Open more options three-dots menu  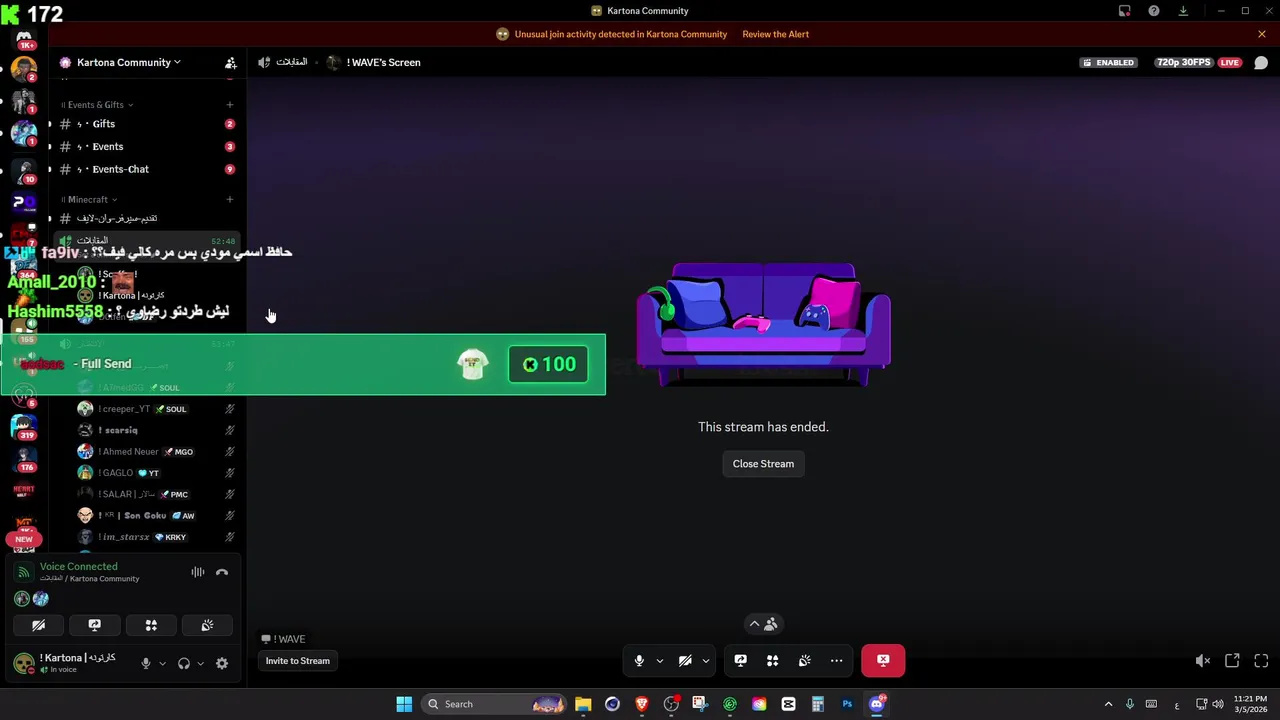coord(837,660)
